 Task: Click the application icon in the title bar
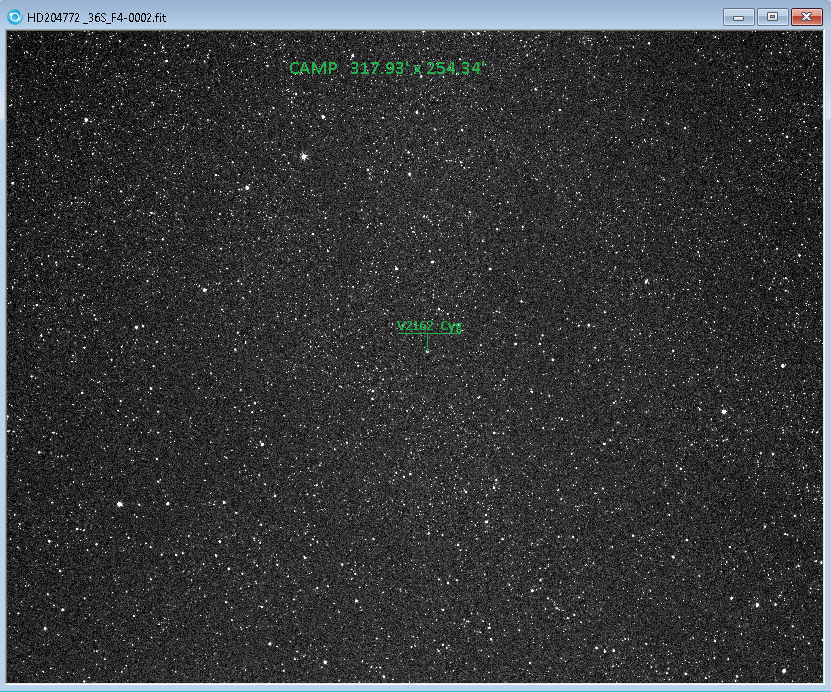14,17
